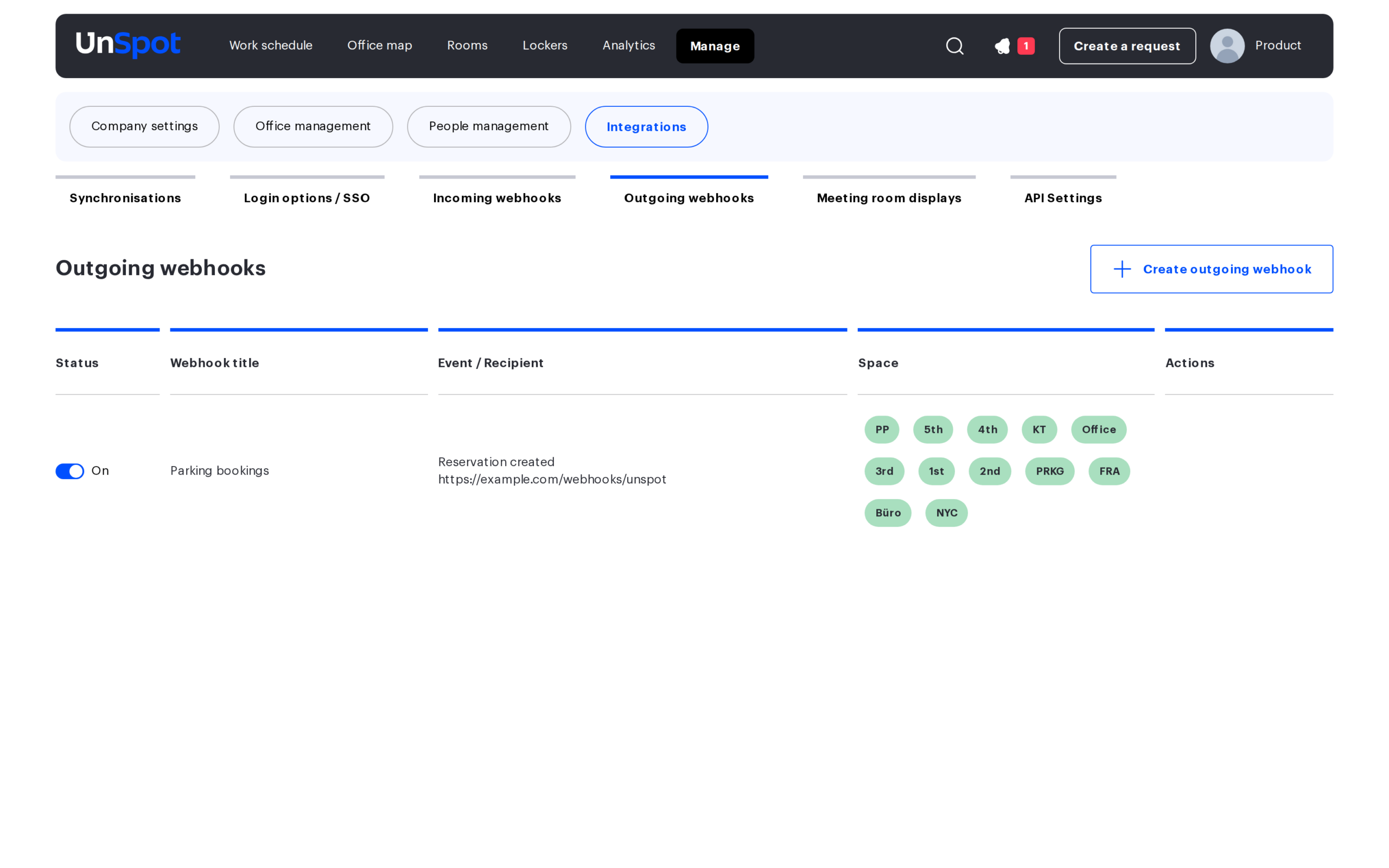The height and width of the screenshot is (868, 1389).
Task: Click the Office space tag
Action: click(x=1099, y=430)
